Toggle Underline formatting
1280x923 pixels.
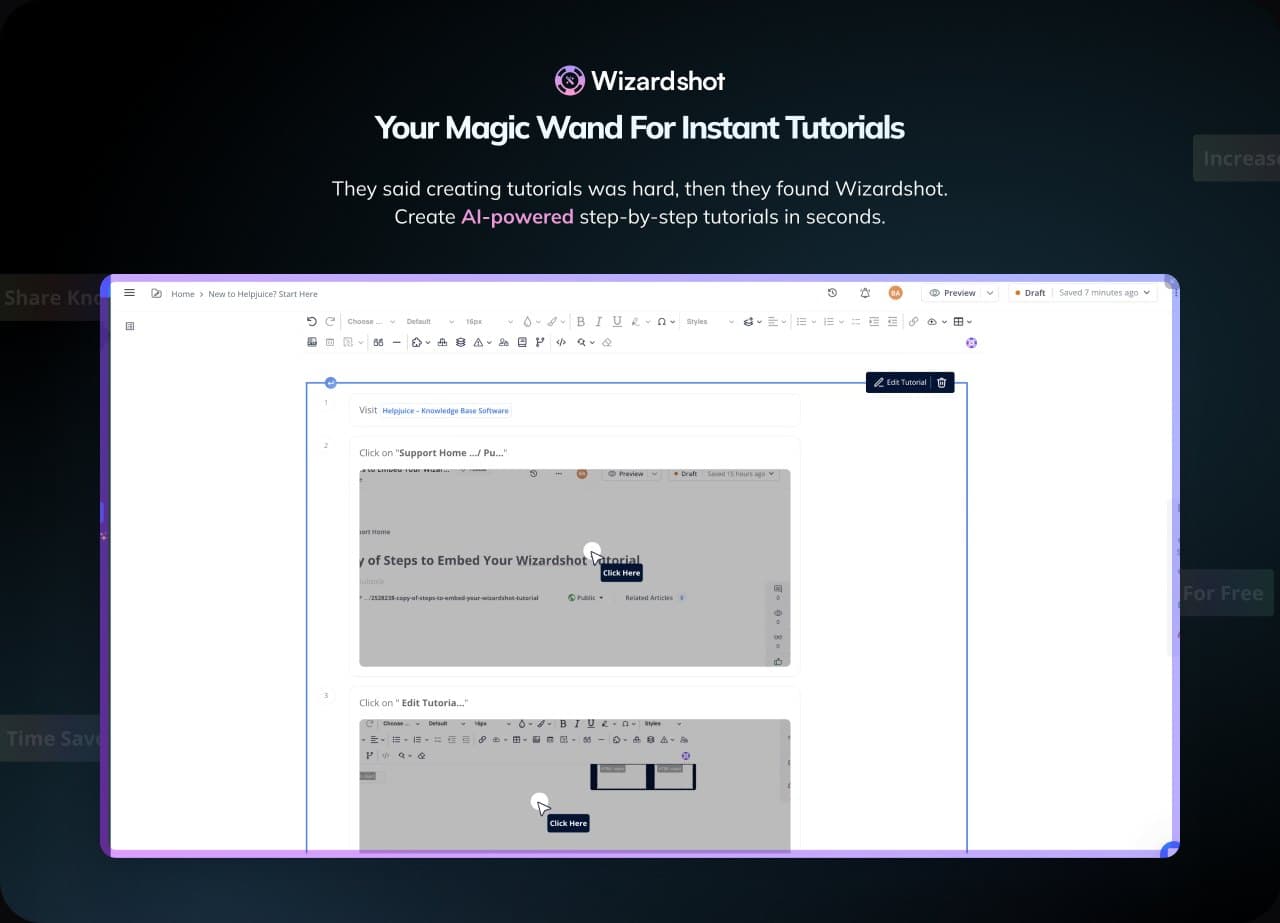point(617,322)
